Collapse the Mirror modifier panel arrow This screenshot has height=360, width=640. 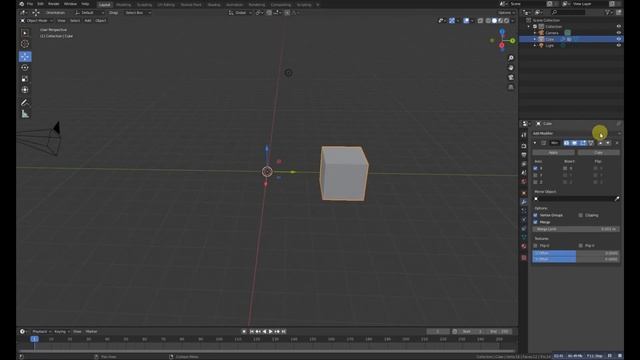pos(535,143)
